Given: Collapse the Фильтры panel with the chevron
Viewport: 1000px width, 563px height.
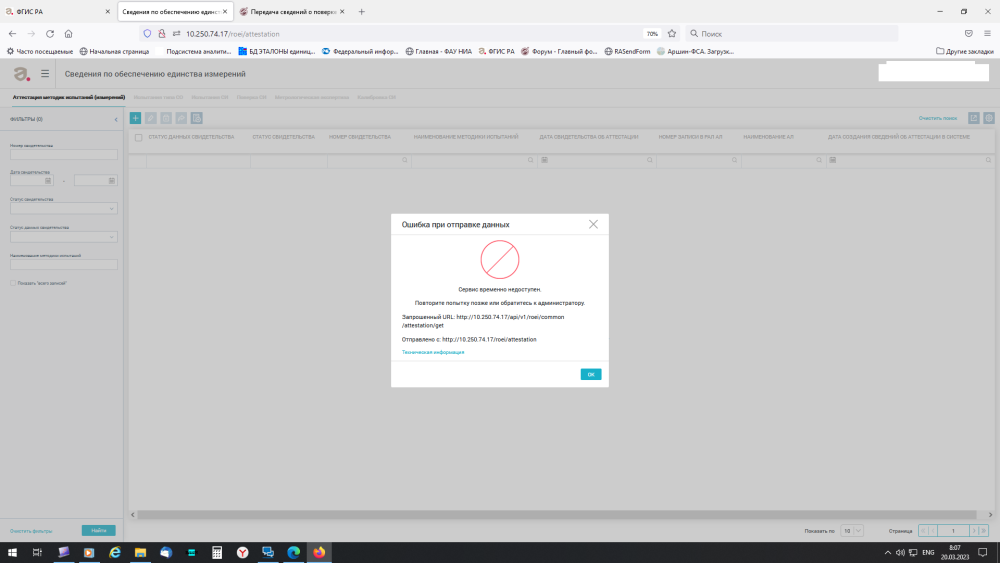Looking at the screenshot, I should (117, 118).
